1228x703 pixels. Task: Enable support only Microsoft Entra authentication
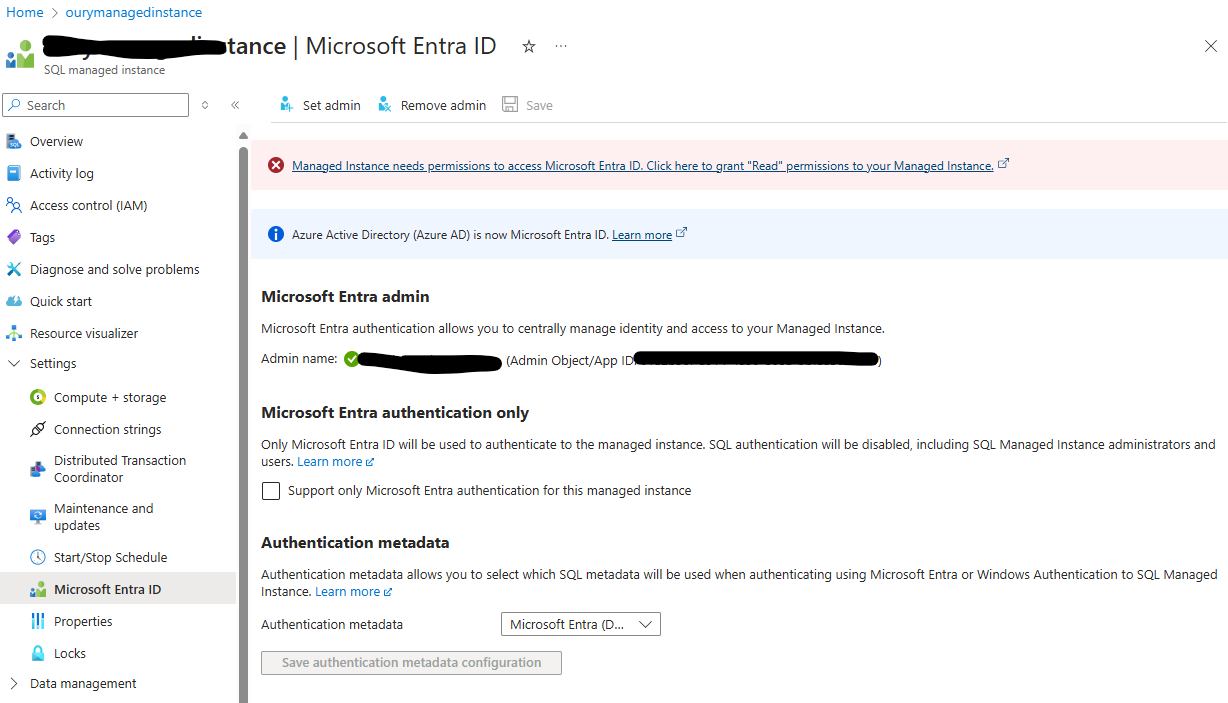click(x=271, y=490)
